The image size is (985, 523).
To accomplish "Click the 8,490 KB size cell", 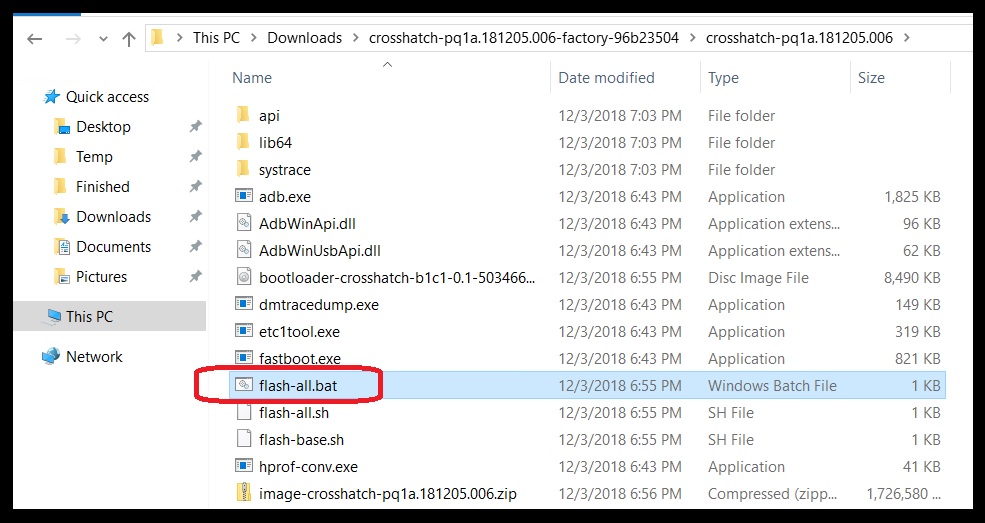I will click(x=912, y=278).
